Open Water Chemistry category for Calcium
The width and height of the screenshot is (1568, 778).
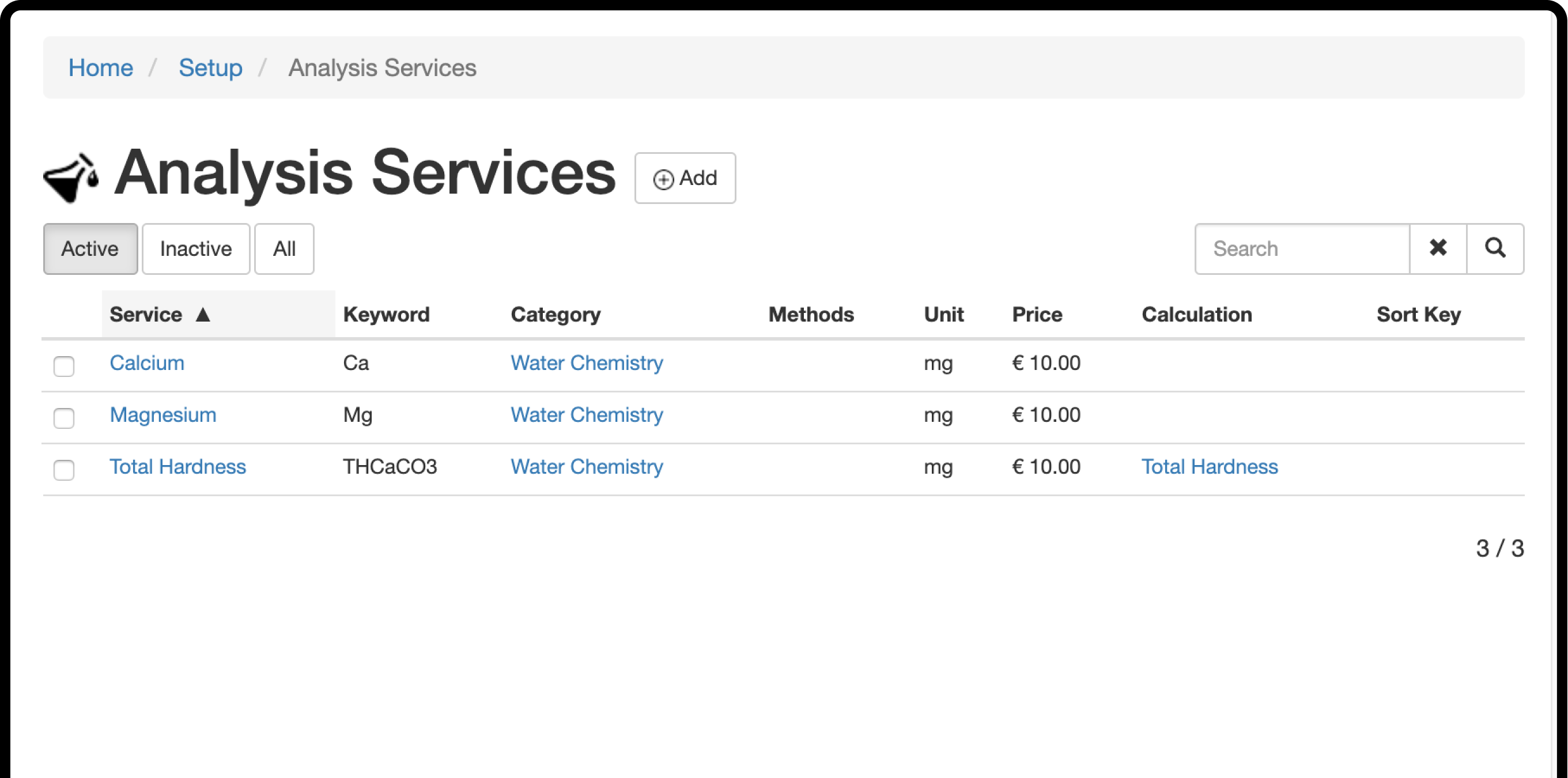(x=586, y=363)
